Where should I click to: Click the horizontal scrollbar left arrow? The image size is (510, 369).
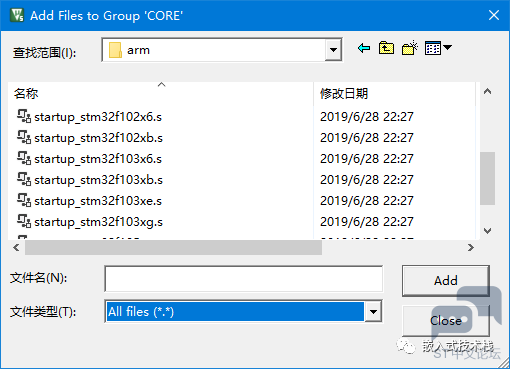point(16,248)
